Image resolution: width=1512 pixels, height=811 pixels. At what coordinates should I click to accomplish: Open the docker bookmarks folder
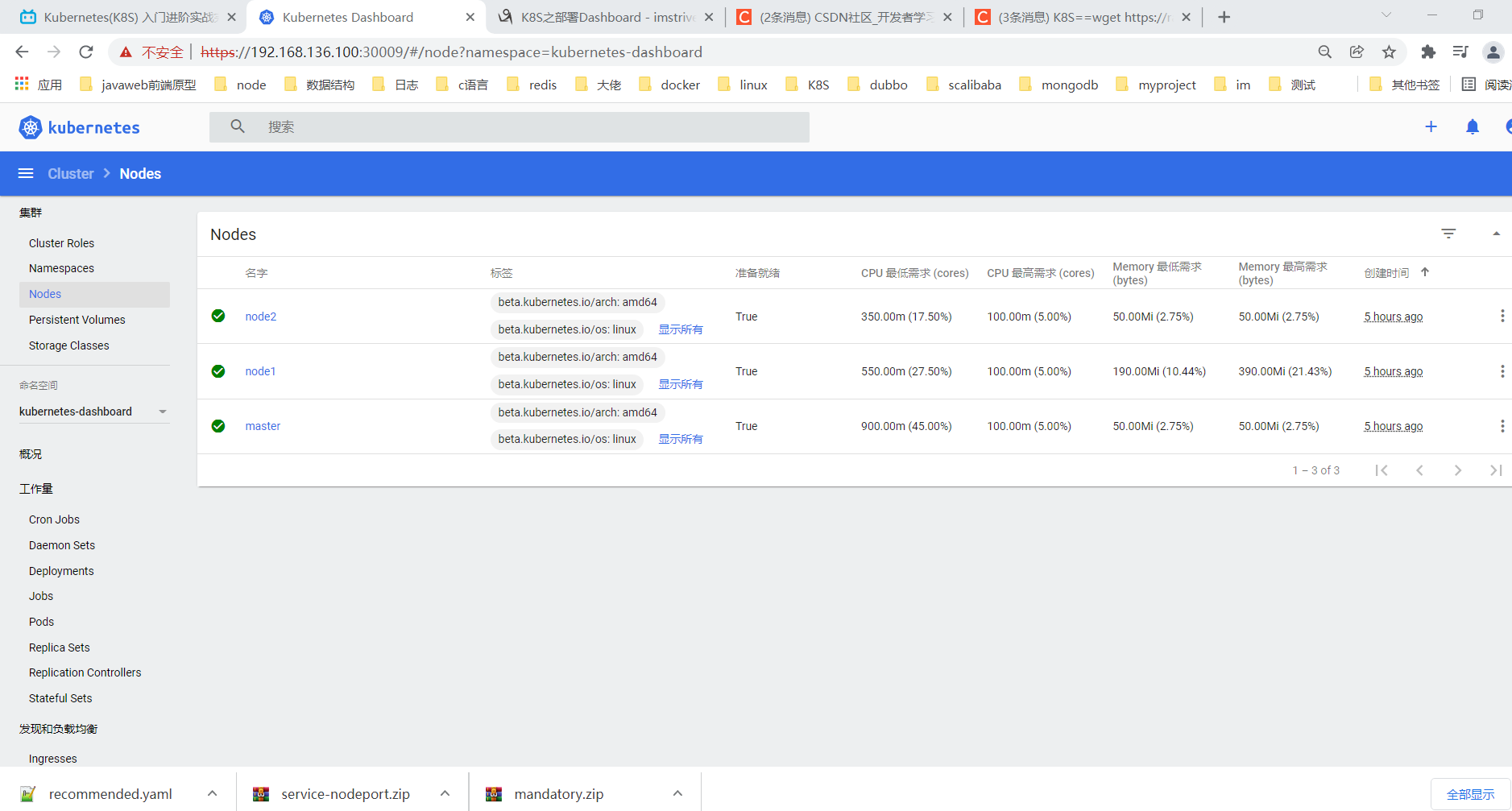coord(669,85)
